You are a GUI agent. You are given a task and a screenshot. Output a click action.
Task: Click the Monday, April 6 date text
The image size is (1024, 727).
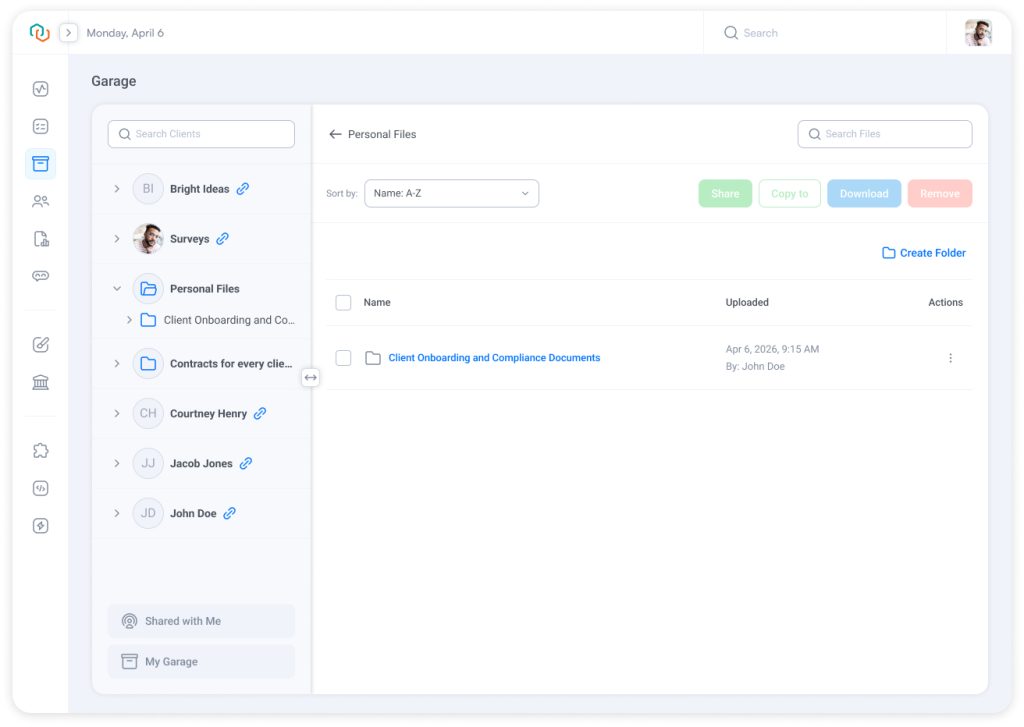(x=125, y=33)
